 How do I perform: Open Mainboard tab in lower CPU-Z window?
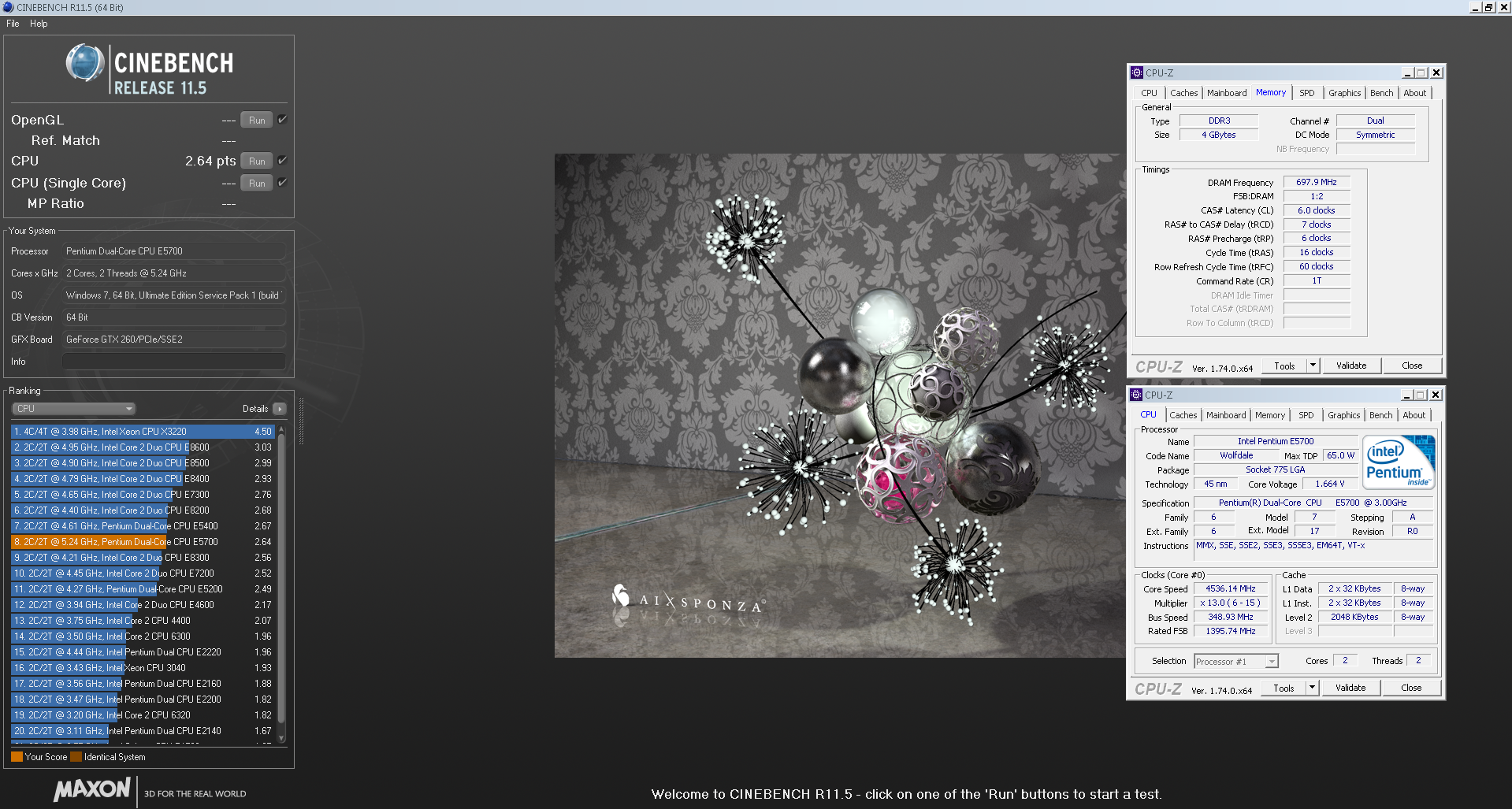[x=1226, y=415]
